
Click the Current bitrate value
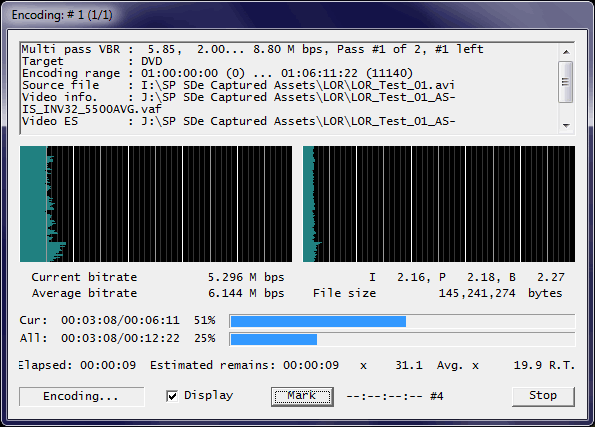(x=246, y=277)
